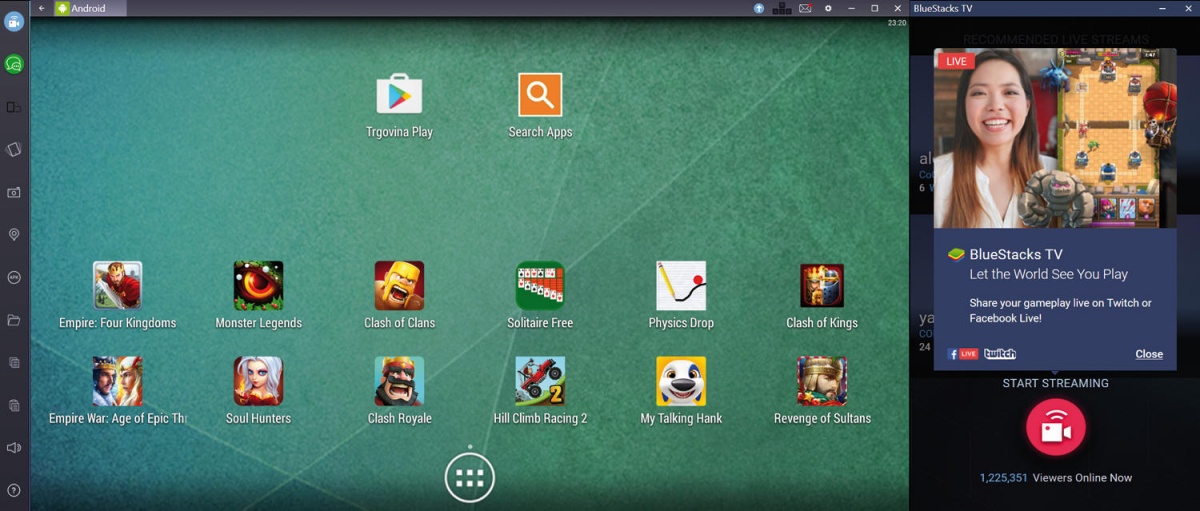Click the back arrow in title bar
Image resolution: width=1200 pixels, height=511 pixels.
[41, 8]
